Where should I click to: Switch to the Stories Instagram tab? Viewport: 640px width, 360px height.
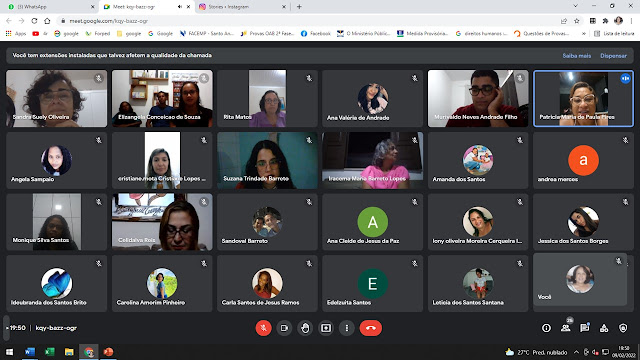[242, 7]
